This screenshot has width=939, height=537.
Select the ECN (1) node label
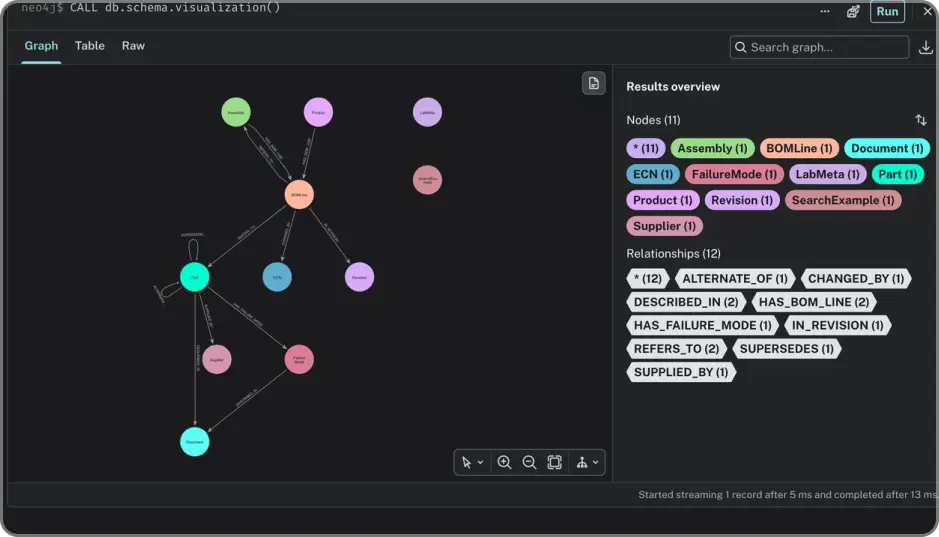(653, 174)
